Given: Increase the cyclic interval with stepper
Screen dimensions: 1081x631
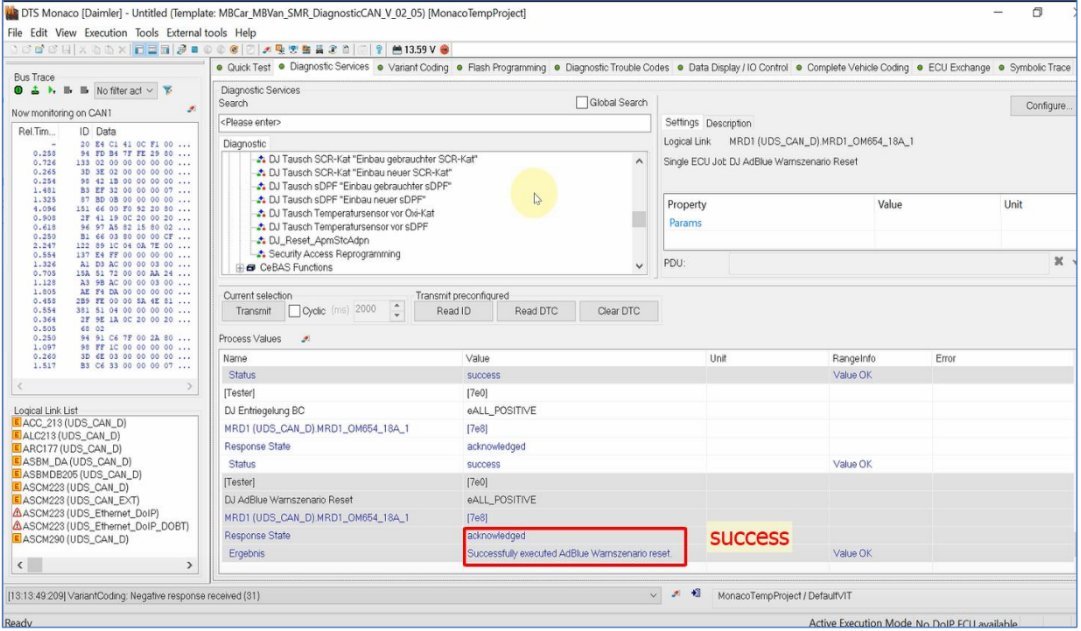Looking at the screenshot, I should click(397, 306).
